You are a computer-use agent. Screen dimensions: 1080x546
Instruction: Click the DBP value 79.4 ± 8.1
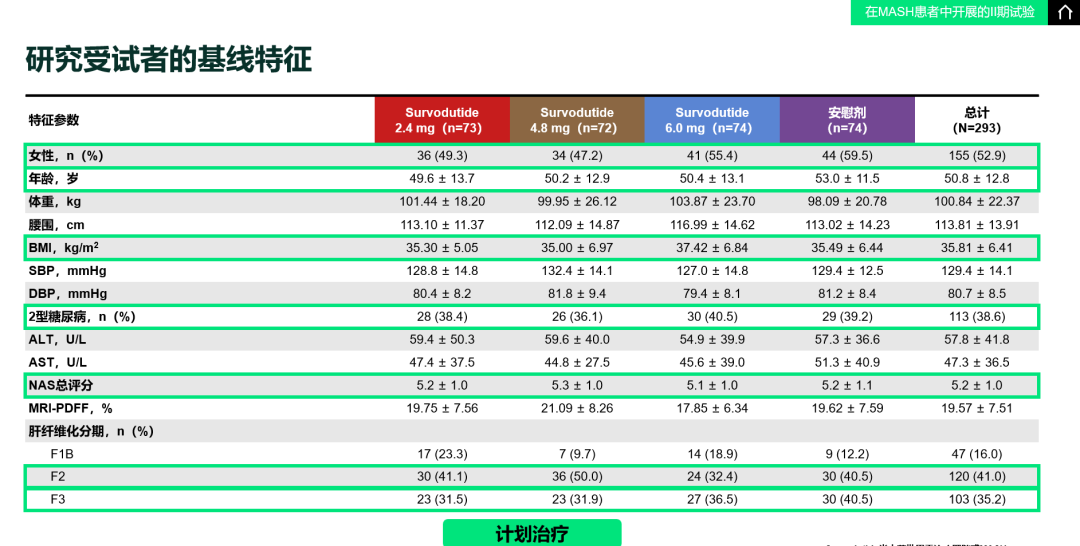coord(712,293)
